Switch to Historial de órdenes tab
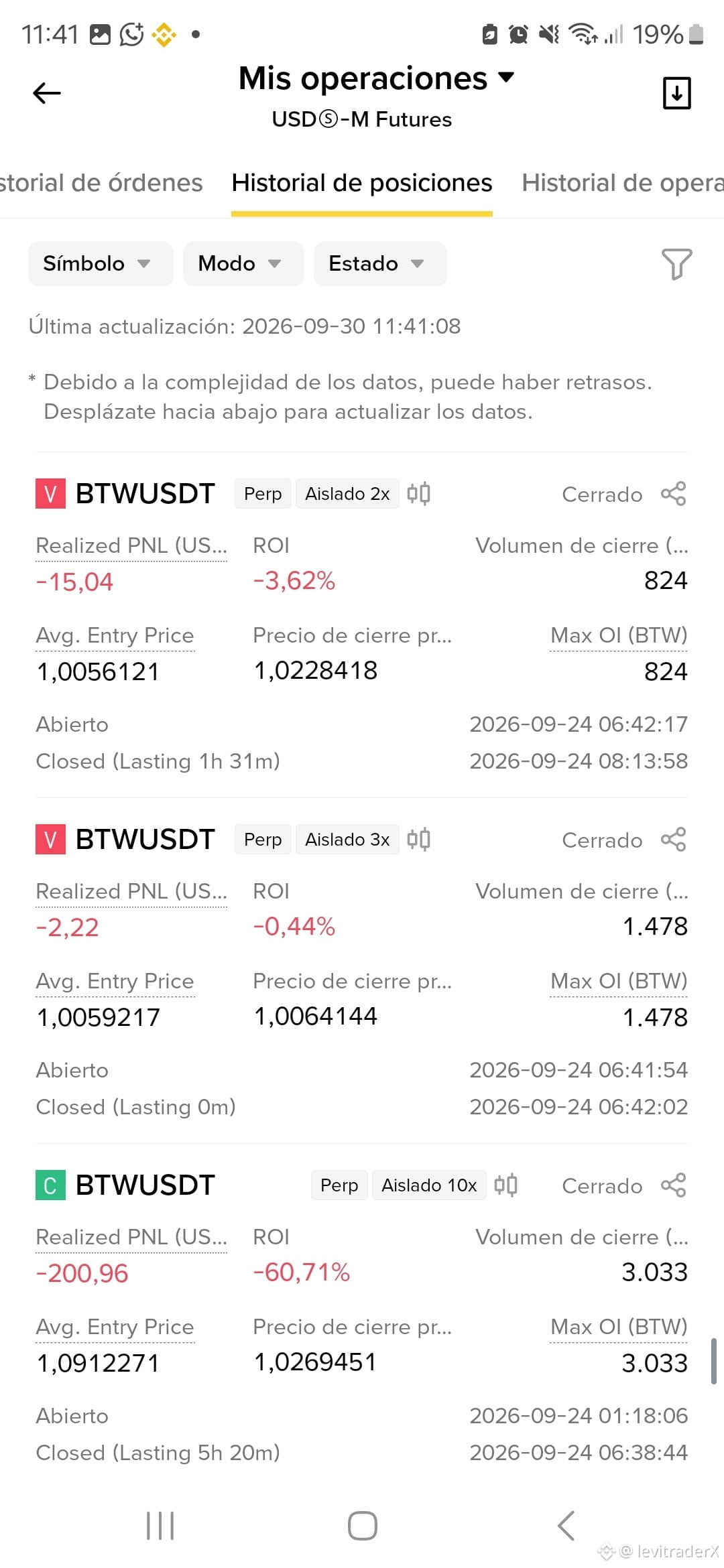Image resolution: width=724 pixels, height=1568 pixels. coord(101,183)
